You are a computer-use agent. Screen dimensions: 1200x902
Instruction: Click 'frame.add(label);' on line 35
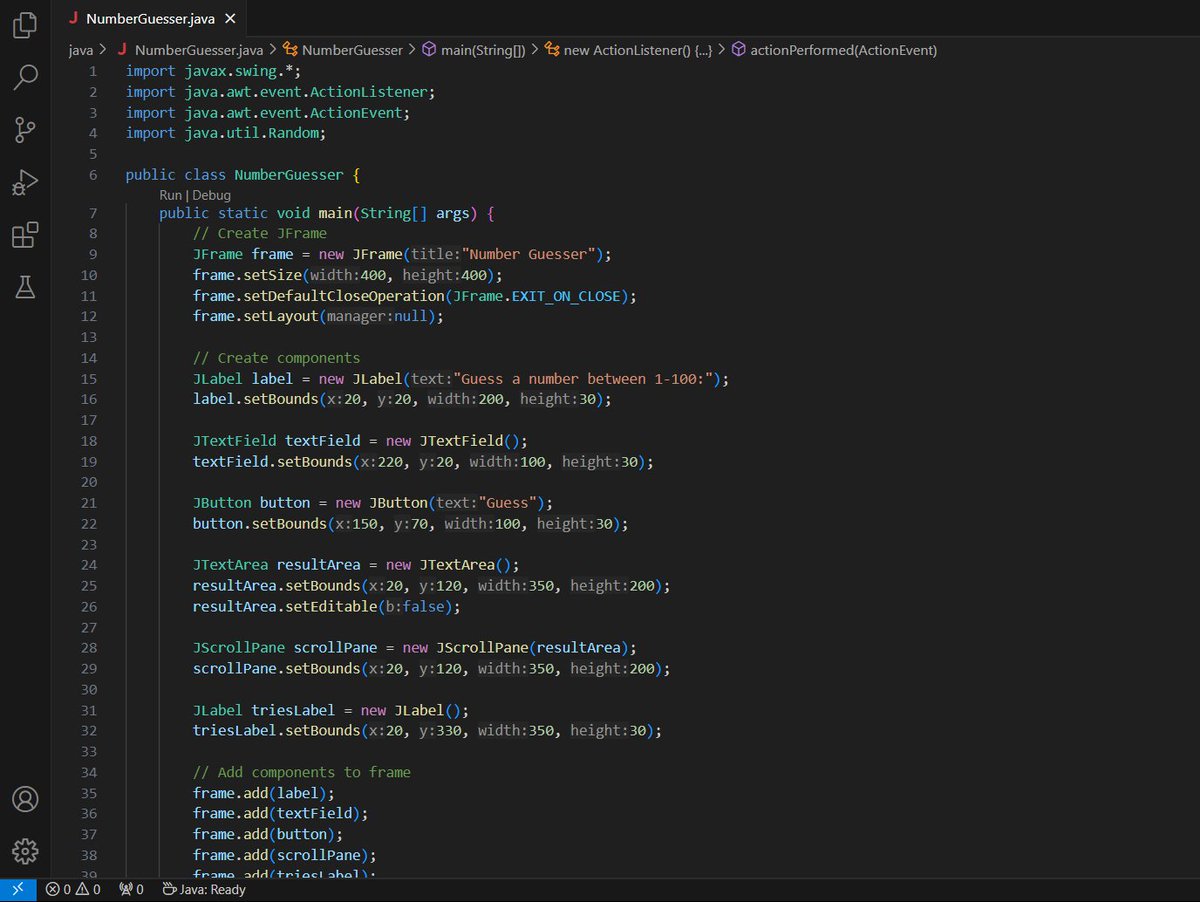click(264, 793)
